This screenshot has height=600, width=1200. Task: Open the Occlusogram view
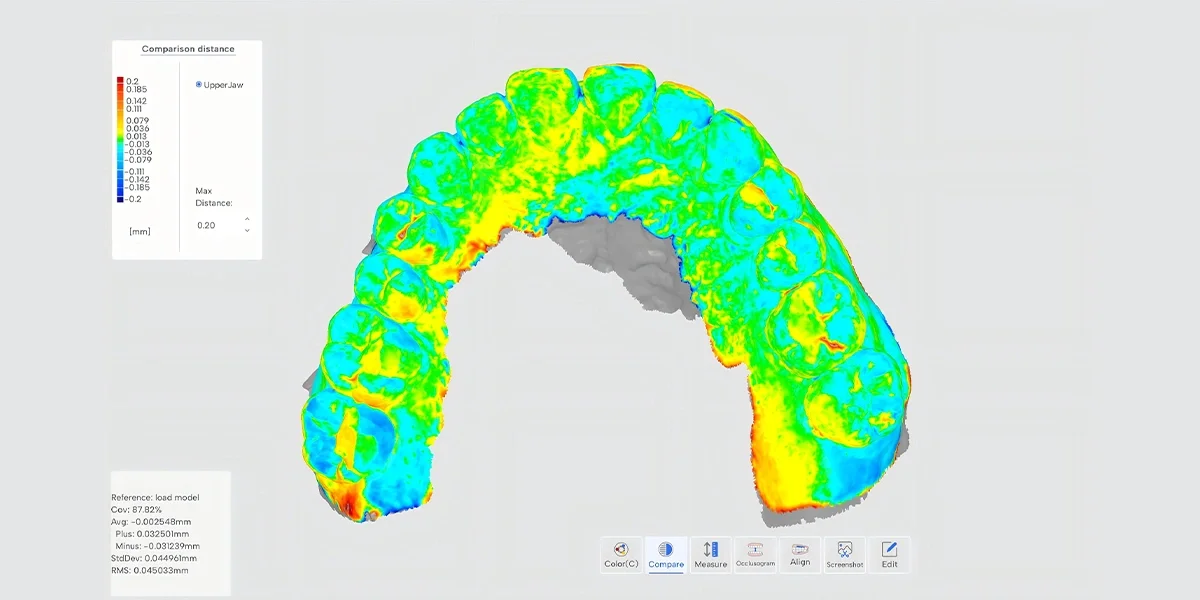[755, 554]
